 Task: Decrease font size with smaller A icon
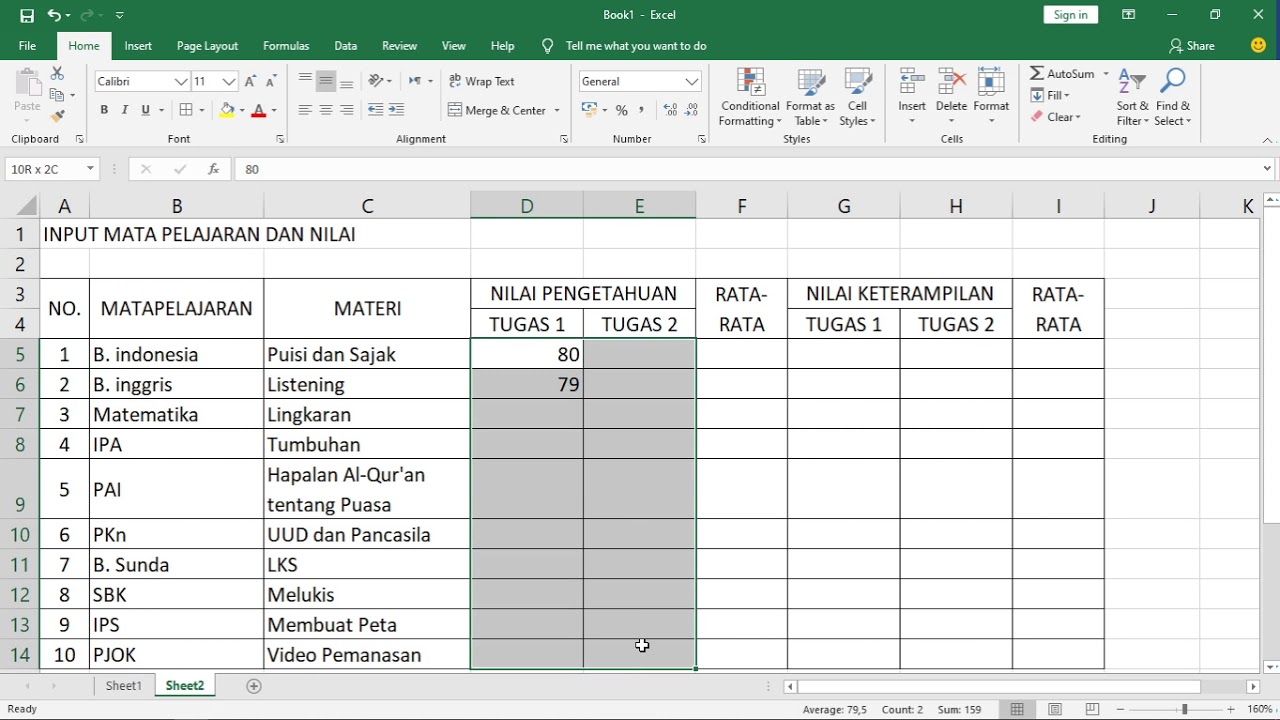270,81
